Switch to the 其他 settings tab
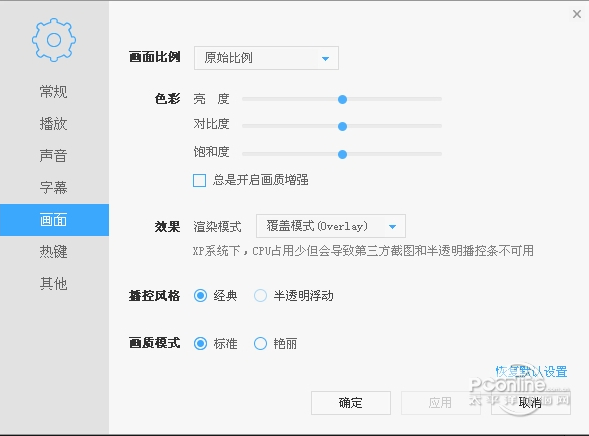This screenshot has height=436, width=589. tap(54, 284)
